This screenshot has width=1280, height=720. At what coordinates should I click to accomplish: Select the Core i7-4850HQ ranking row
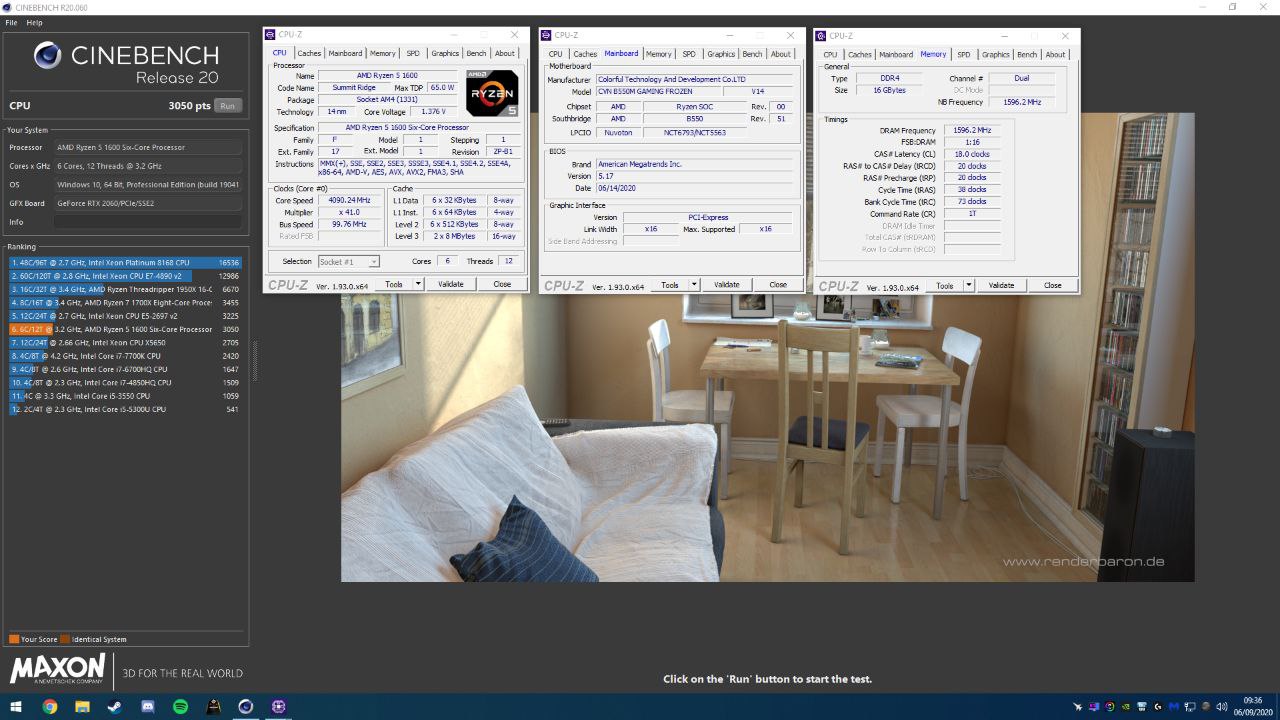coord(125,382)
